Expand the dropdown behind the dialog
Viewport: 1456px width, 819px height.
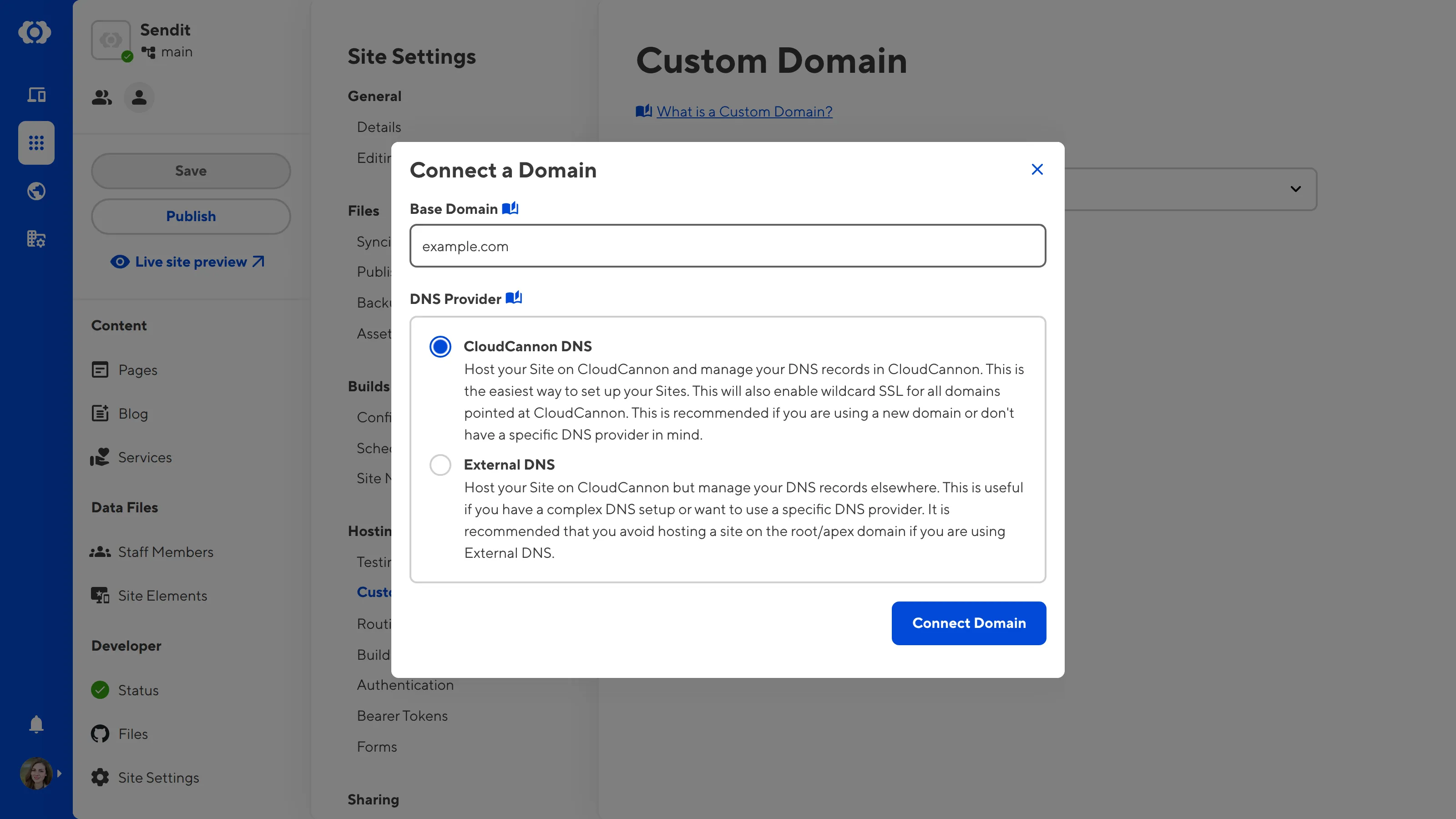(x=1295, y=189)
